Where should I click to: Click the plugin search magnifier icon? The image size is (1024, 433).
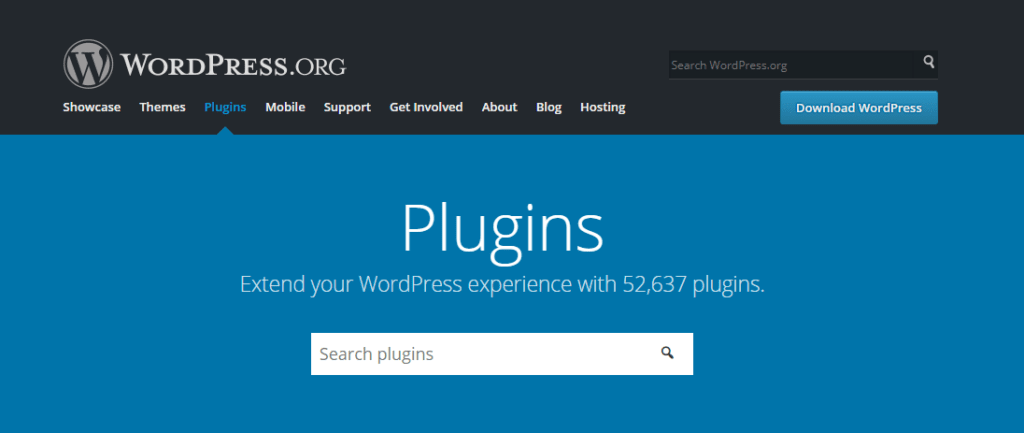667,354
